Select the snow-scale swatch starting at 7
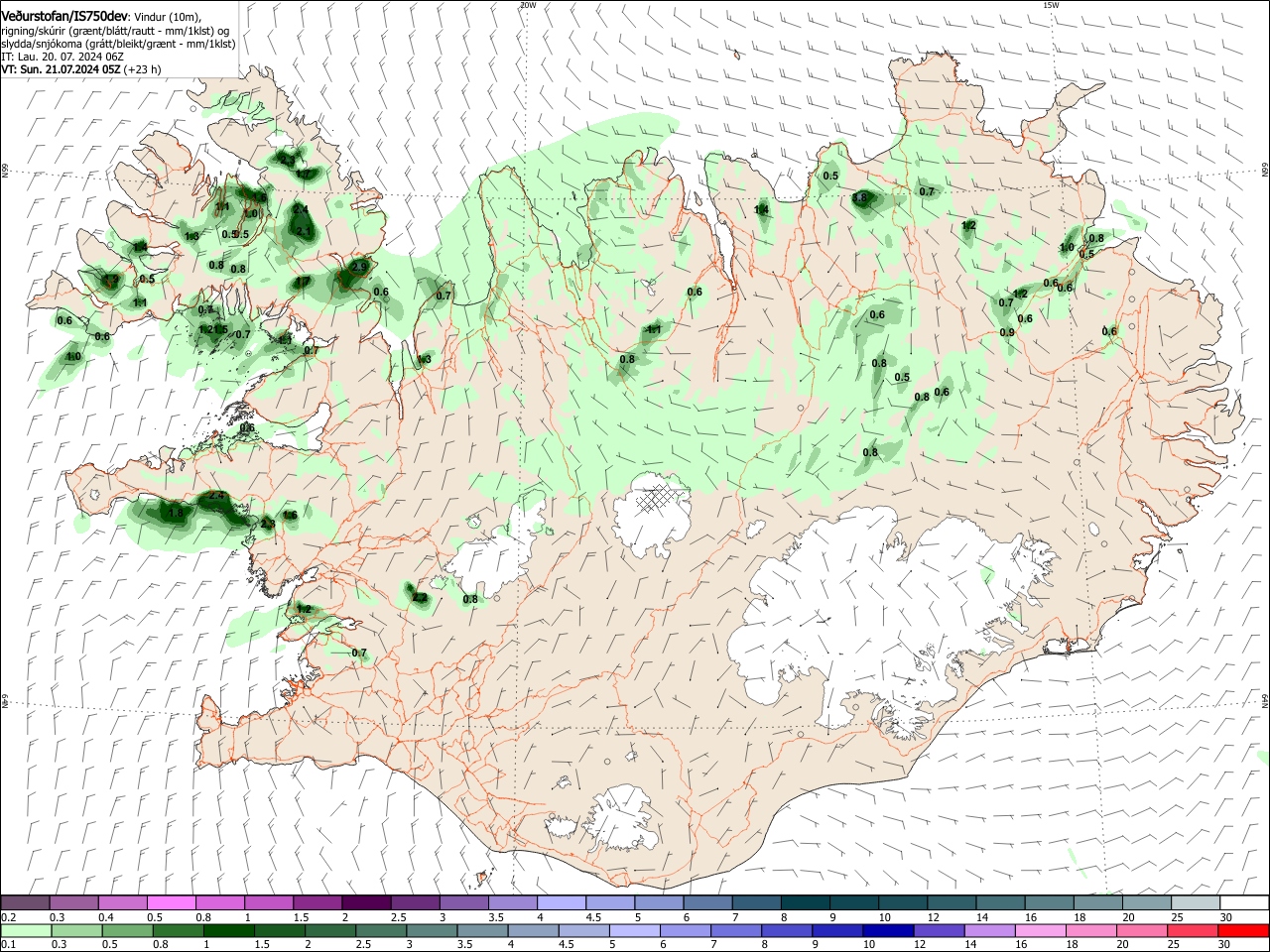 756,903
